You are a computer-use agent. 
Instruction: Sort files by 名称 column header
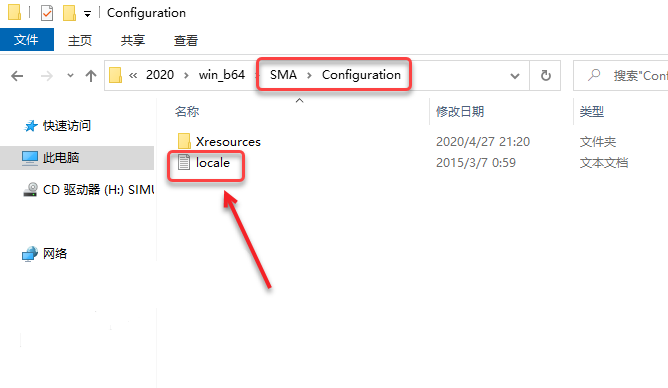(x=187, y=112)
